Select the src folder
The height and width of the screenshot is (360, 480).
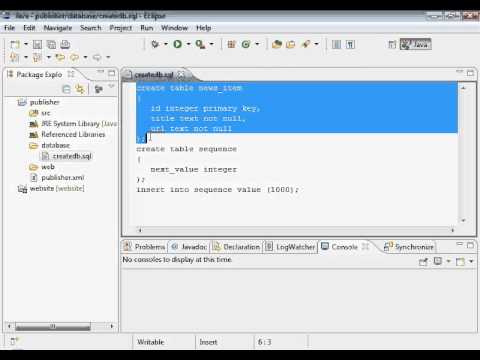(46, 113)
